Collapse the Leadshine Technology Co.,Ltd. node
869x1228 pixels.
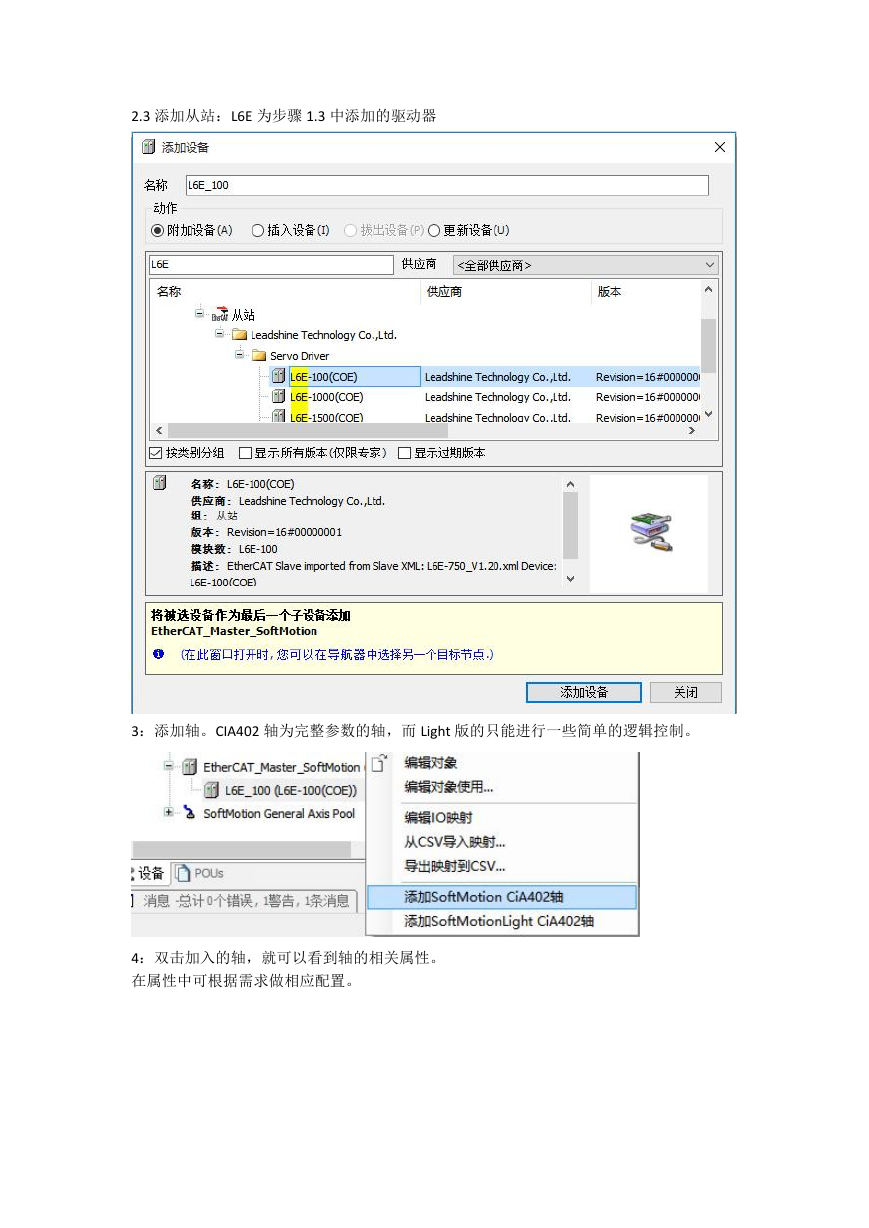(220, 334)
